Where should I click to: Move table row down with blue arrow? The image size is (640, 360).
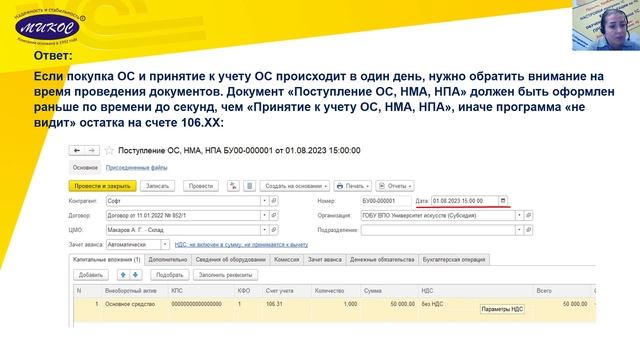coord(136,275)
